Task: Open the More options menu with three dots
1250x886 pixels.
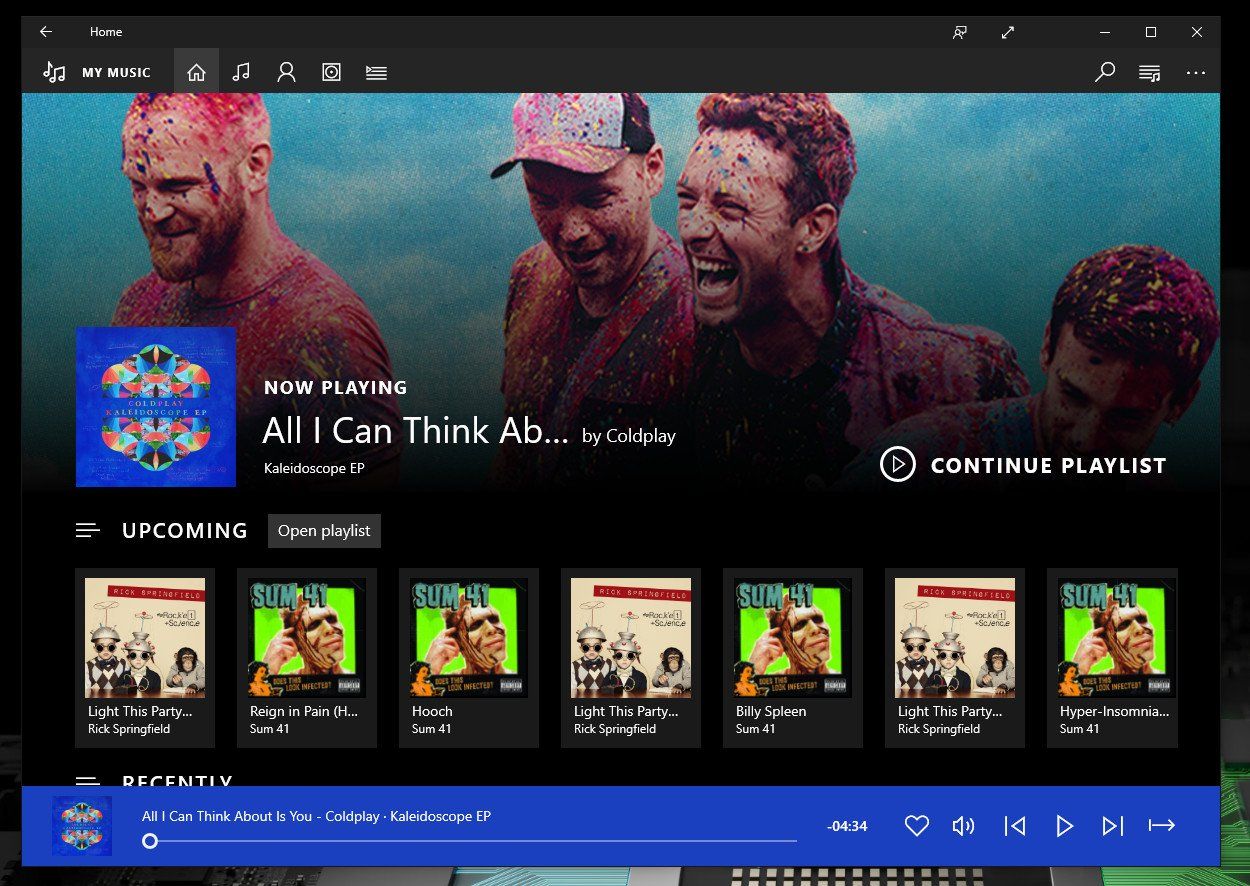Action: [1196, 71]
